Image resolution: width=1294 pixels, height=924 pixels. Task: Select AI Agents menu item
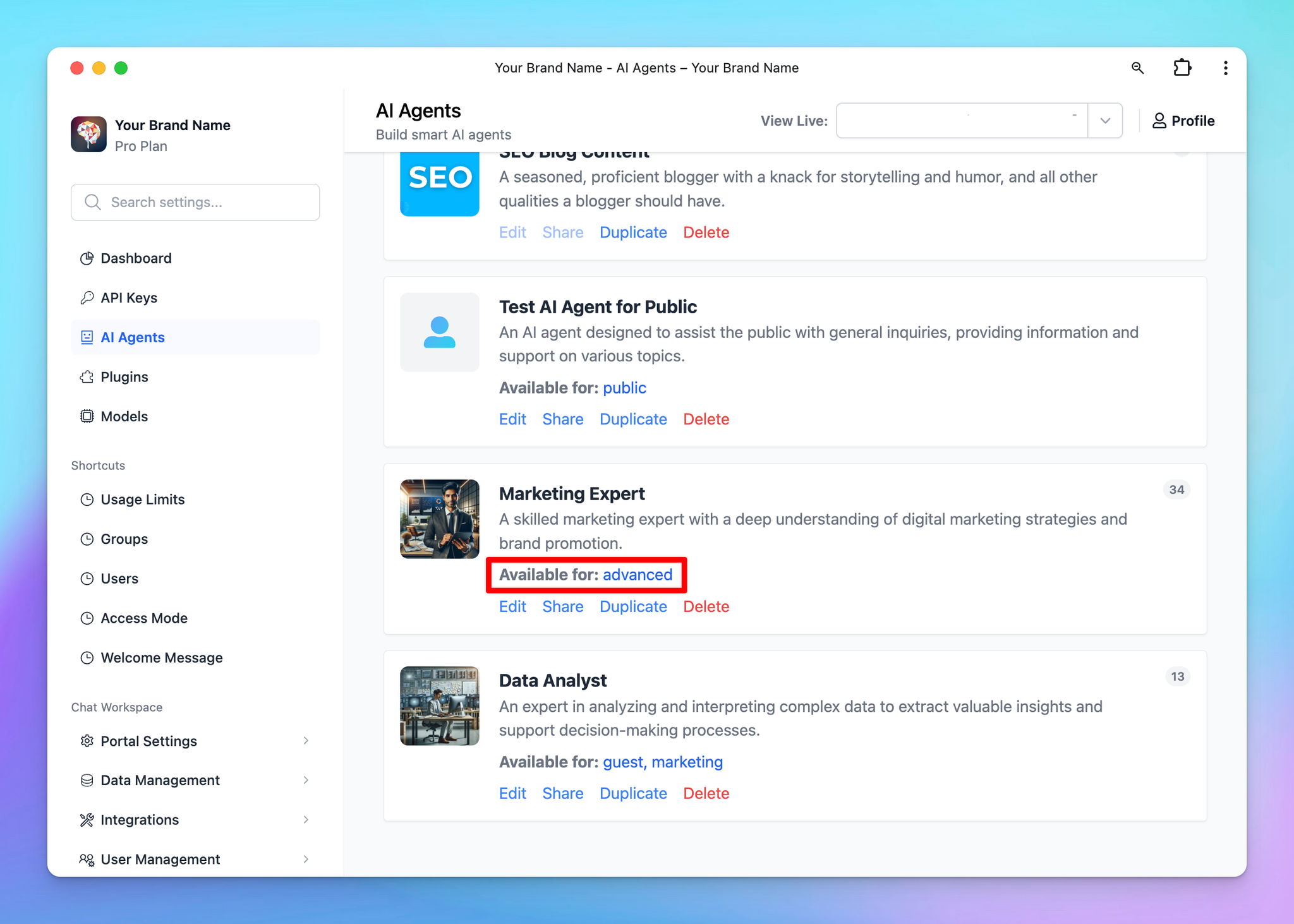point(195,337)
